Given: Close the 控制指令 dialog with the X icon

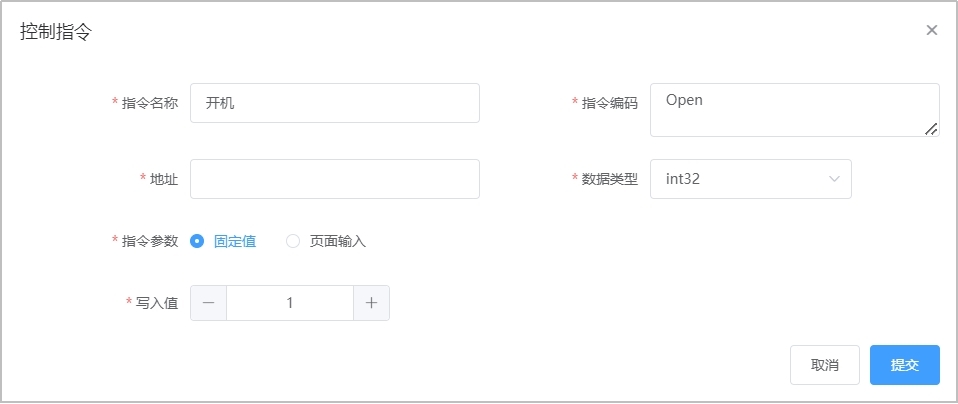Looking at the screenshot, I should (x=931, y=30).
